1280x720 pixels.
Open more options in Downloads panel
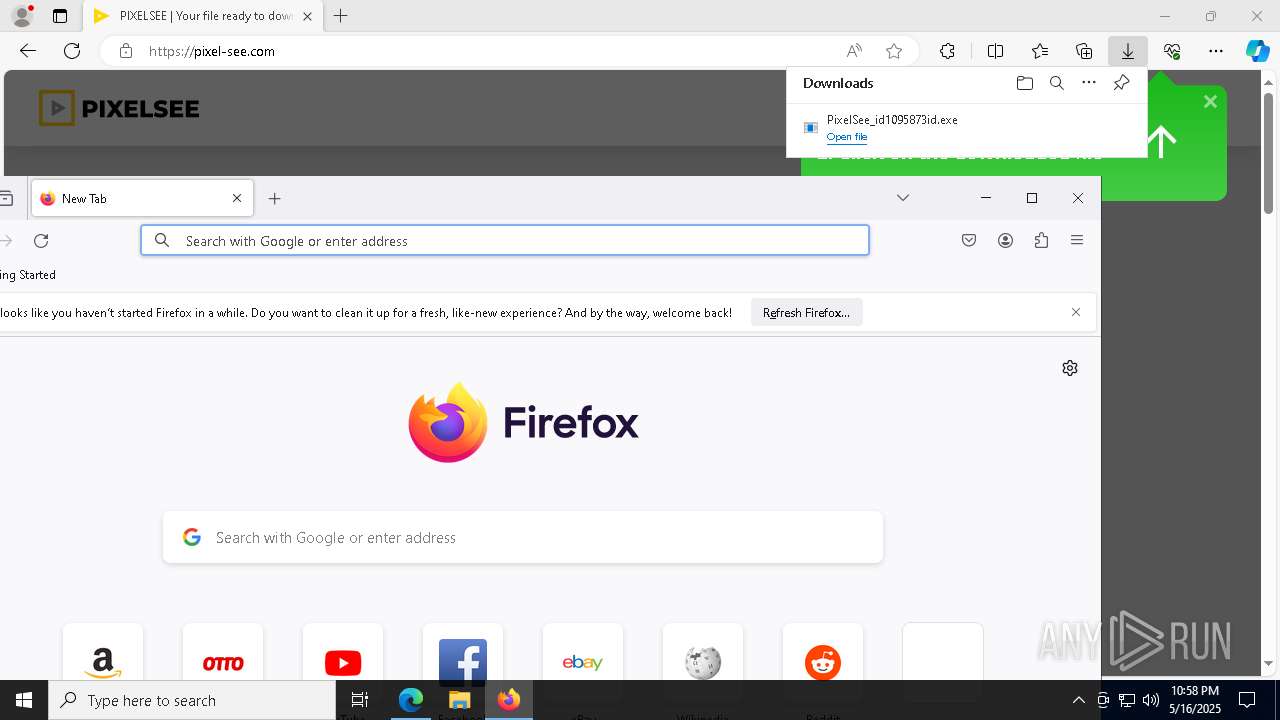[1089, 83]
